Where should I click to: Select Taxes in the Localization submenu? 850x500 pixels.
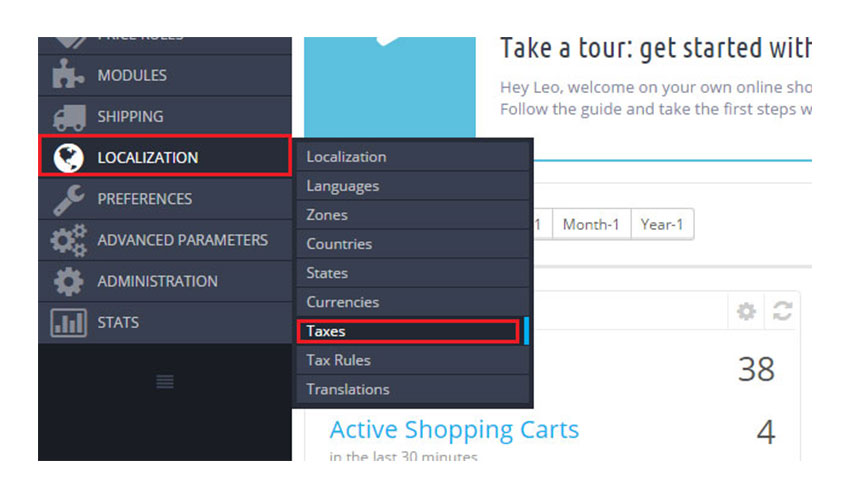tap(408, 331)
